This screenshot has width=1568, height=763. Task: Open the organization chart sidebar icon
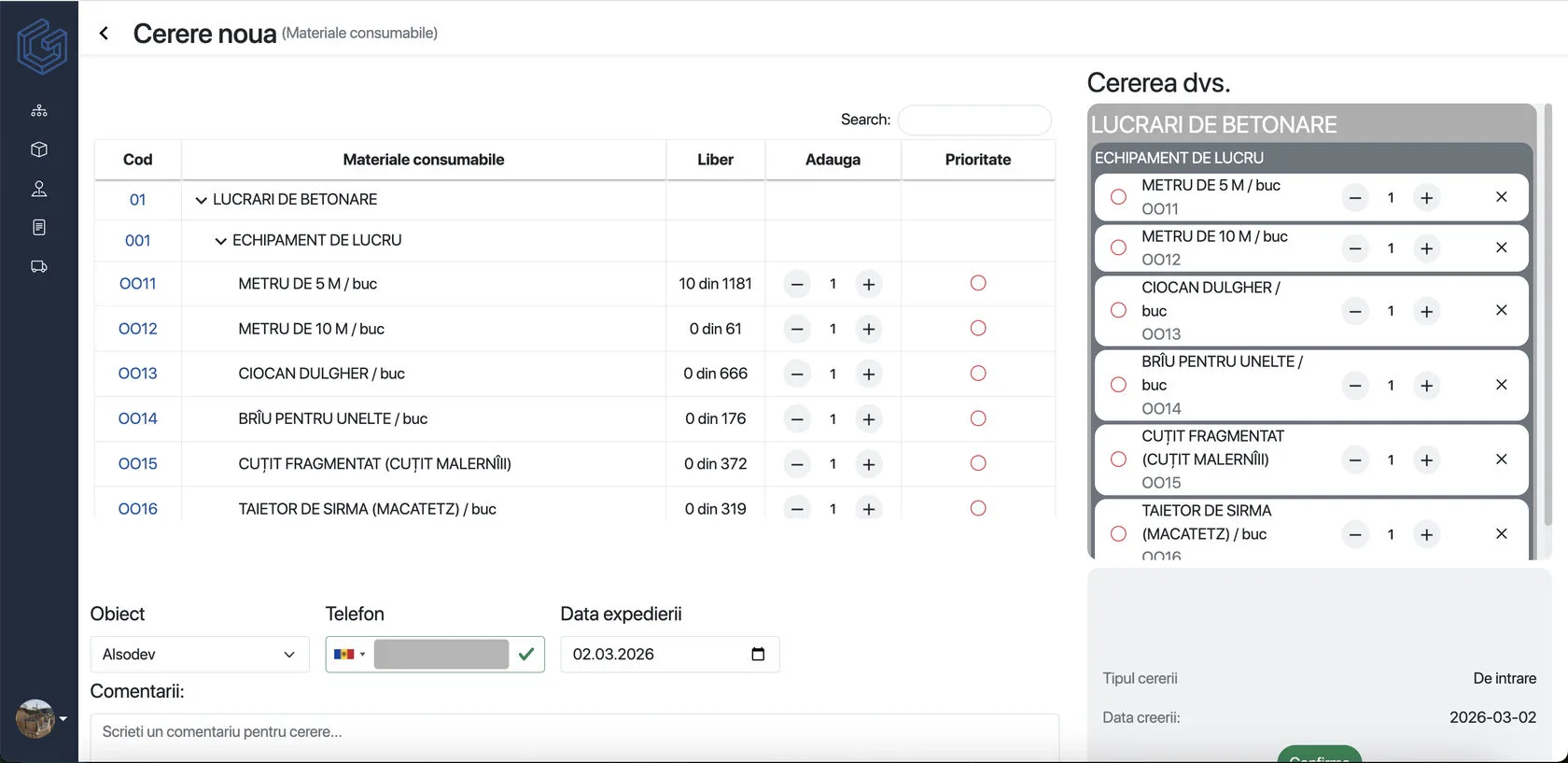pyautogui.click(x=39, y=110)
